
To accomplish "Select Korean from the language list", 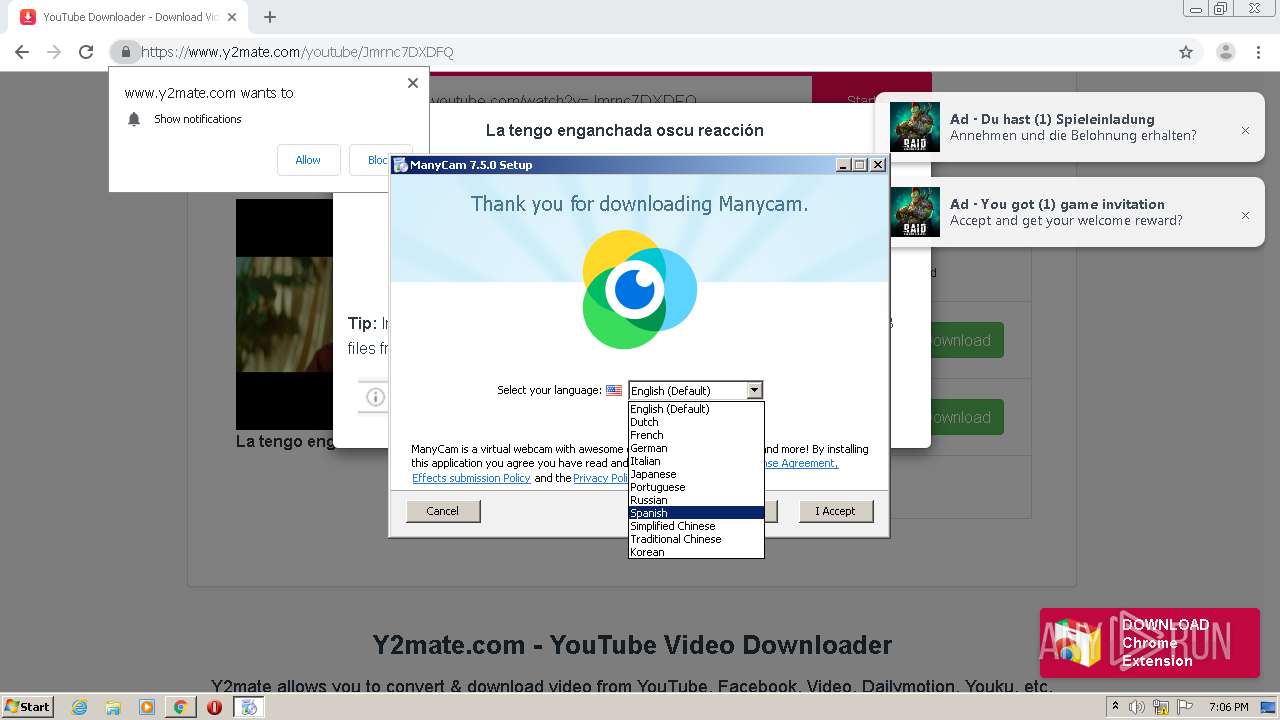I will click(x=696, y=552).
